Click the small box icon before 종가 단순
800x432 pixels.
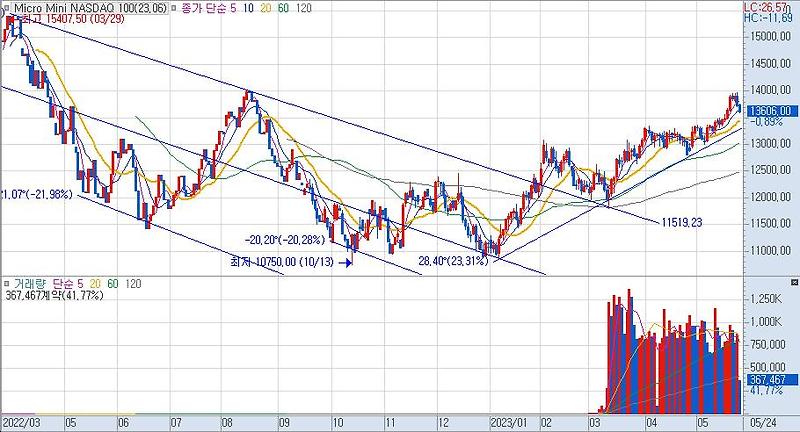coord(174,8)
